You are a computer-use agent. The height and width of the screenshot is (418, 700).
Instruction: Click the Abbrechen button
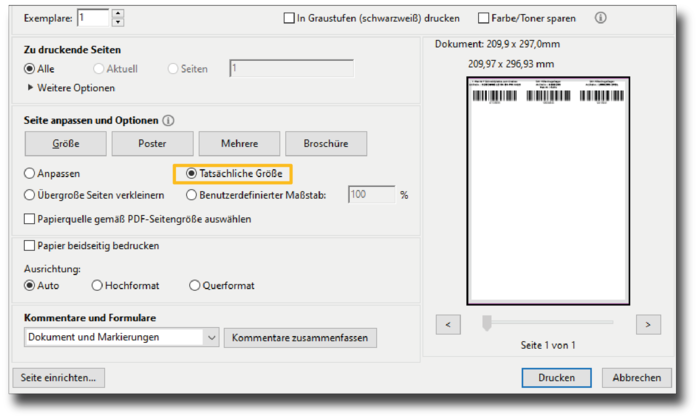pos(637,378)
